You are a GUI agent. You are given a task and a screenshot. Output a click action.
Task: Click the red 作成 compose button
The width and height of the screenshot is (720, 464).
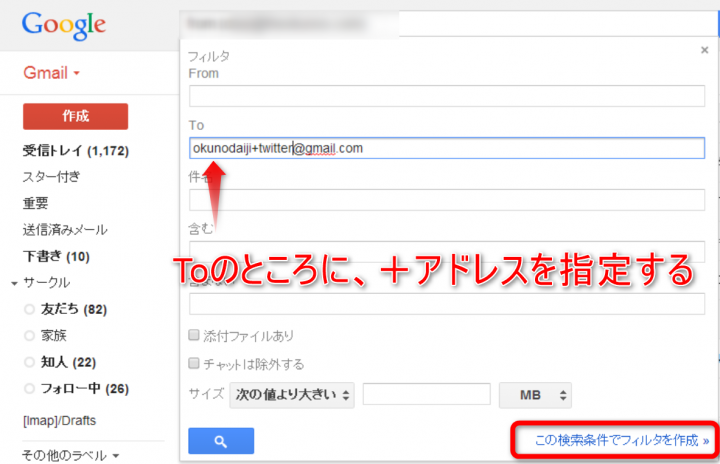click(75, 116)
